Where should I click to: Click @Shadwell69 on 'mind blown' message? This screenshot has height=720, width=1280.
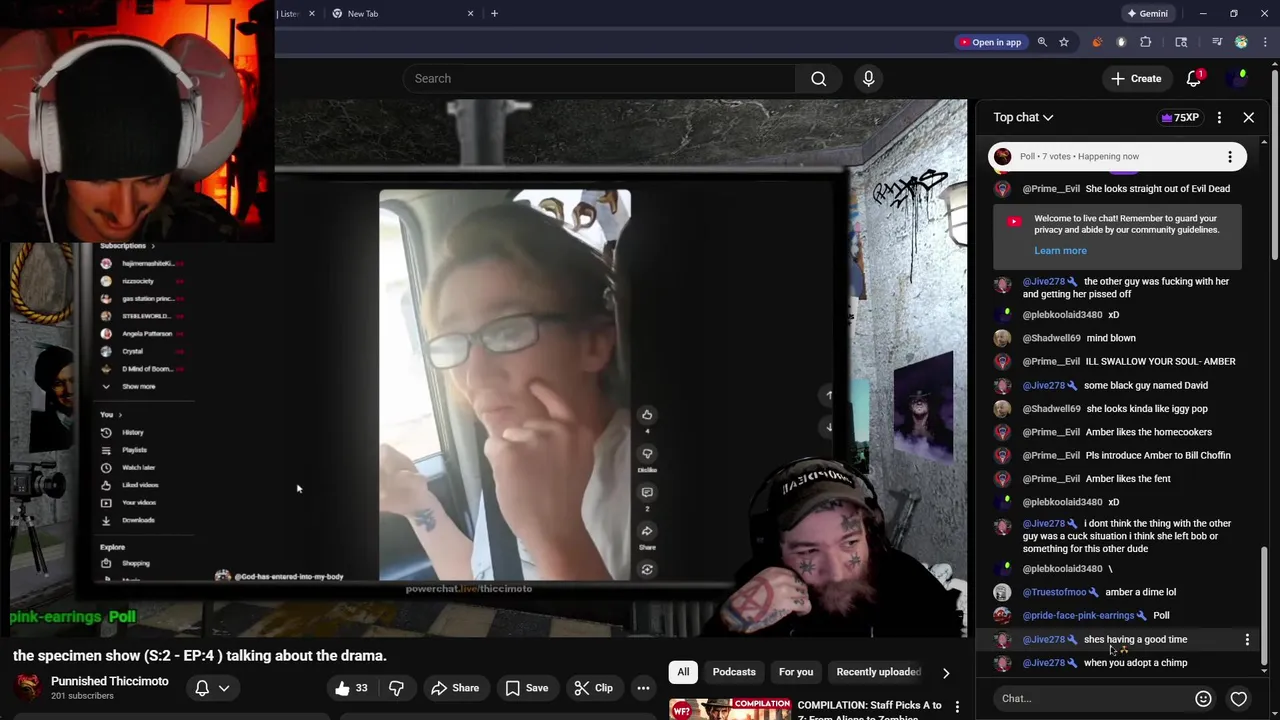tap(1051, 339)
